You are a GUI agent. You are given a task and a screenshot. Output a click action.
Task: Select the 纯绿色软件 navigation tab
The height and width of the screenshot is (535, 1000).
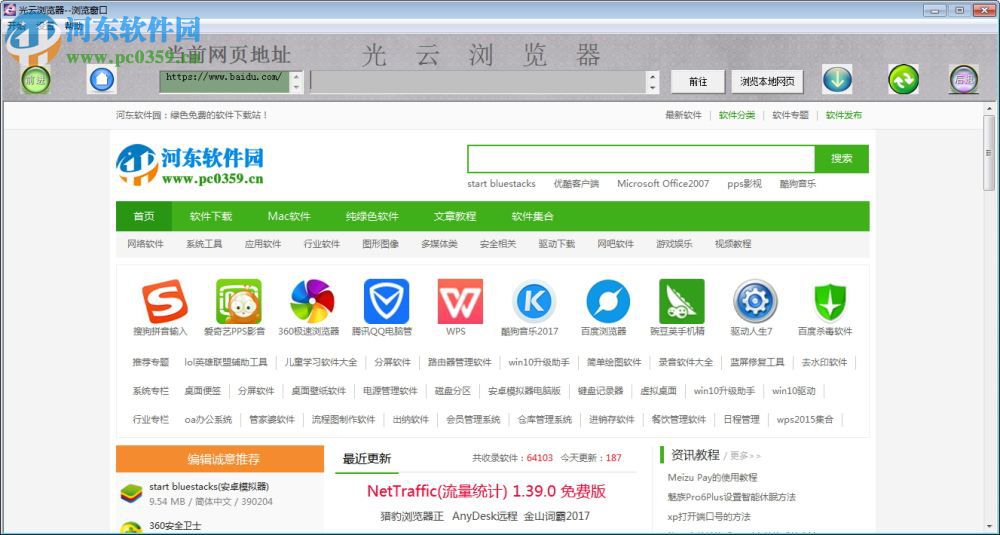click(372, 216)
